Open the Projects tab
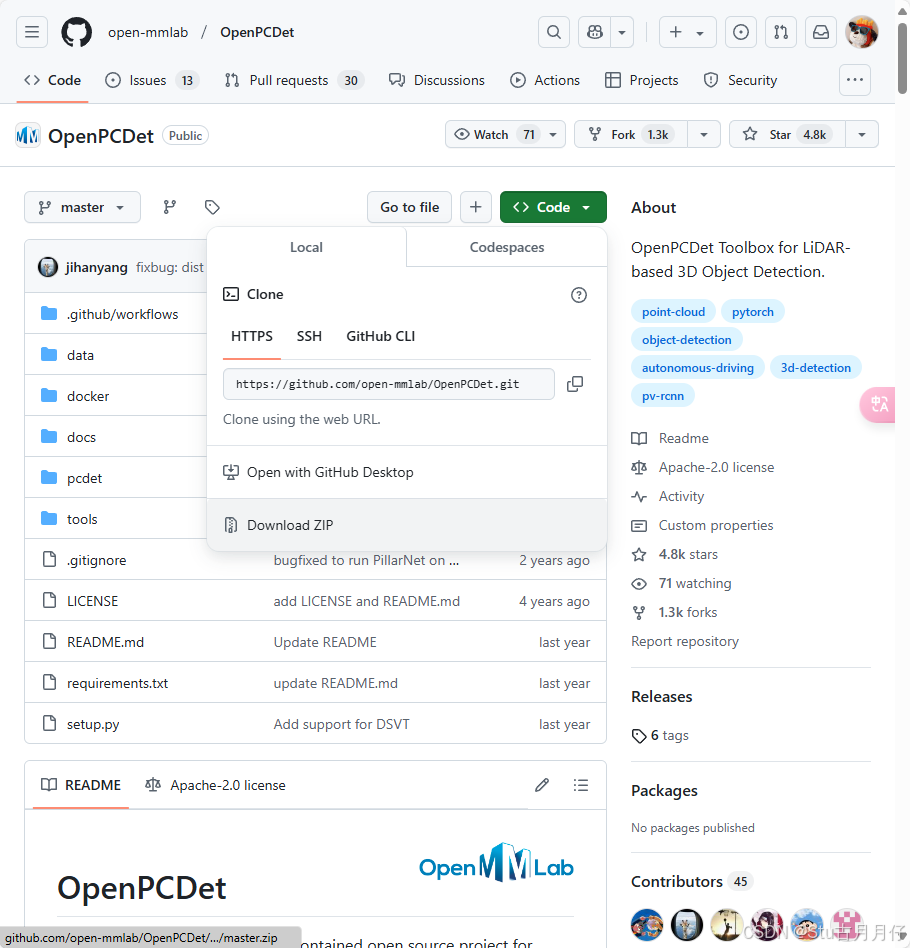 pos(642,80)
